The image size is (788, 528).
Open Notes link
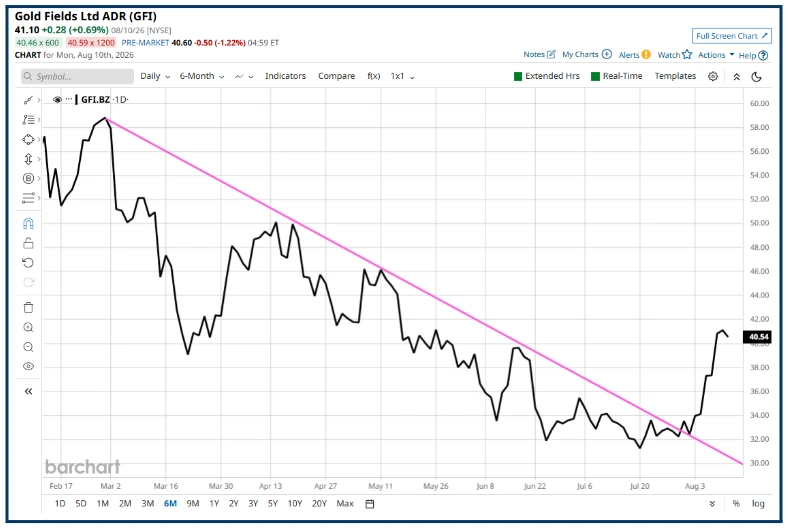pyautogui.click(x=539, y=54)
